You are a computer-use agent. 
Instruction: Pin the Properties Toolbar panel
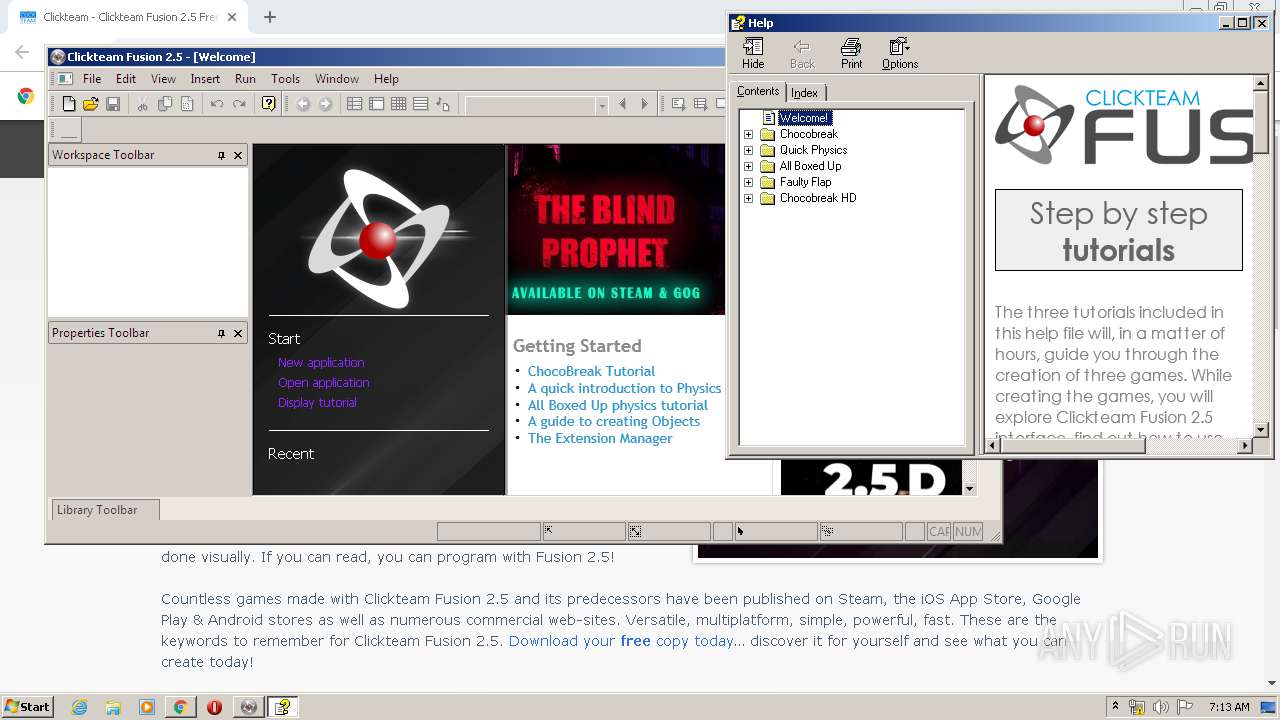point(221,333)
